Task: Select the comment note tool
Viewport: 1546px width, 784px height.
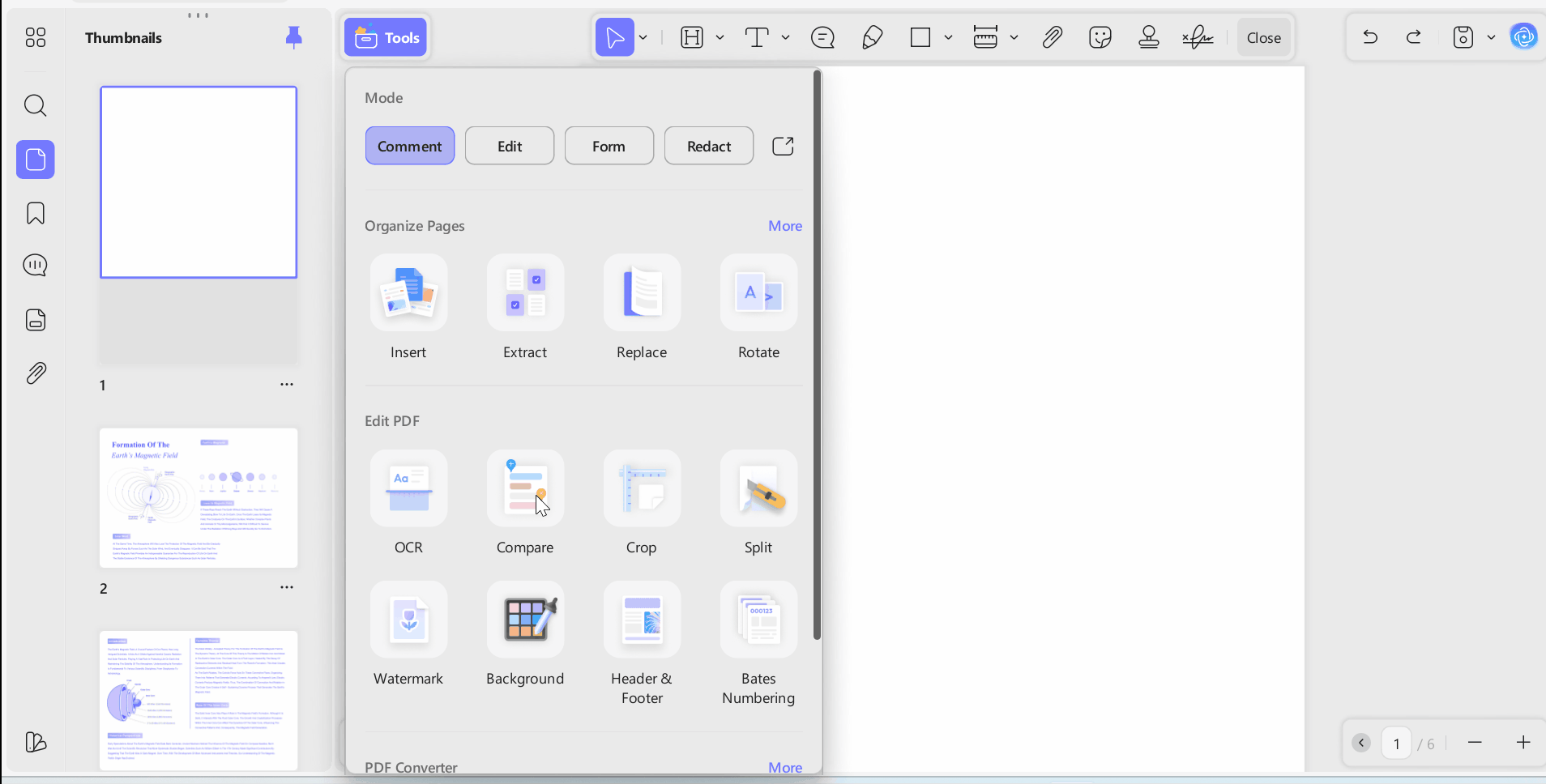Action: tap(823, 37)
